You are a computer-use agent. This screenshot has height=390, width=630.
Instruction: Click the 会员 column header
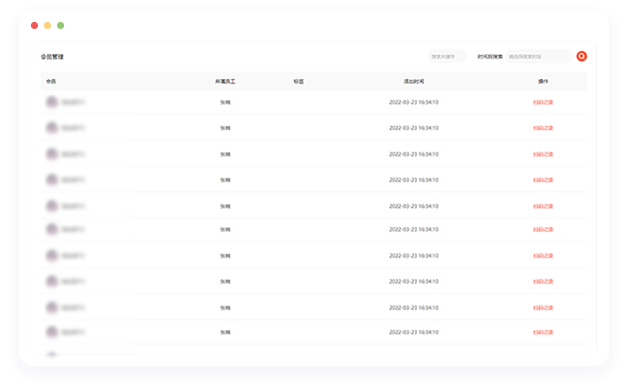(51, 82)
